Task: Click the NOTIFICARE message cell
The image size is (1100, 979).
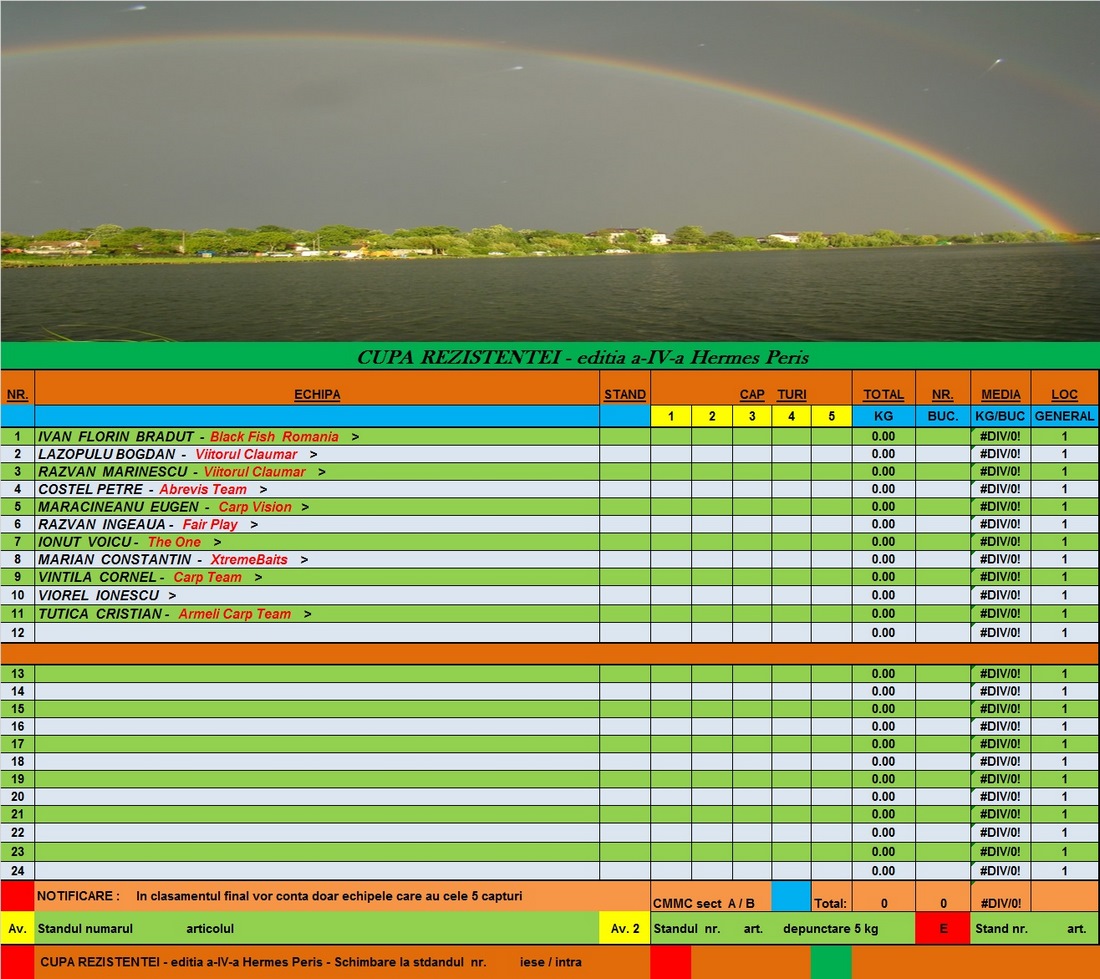Action: 340,896
